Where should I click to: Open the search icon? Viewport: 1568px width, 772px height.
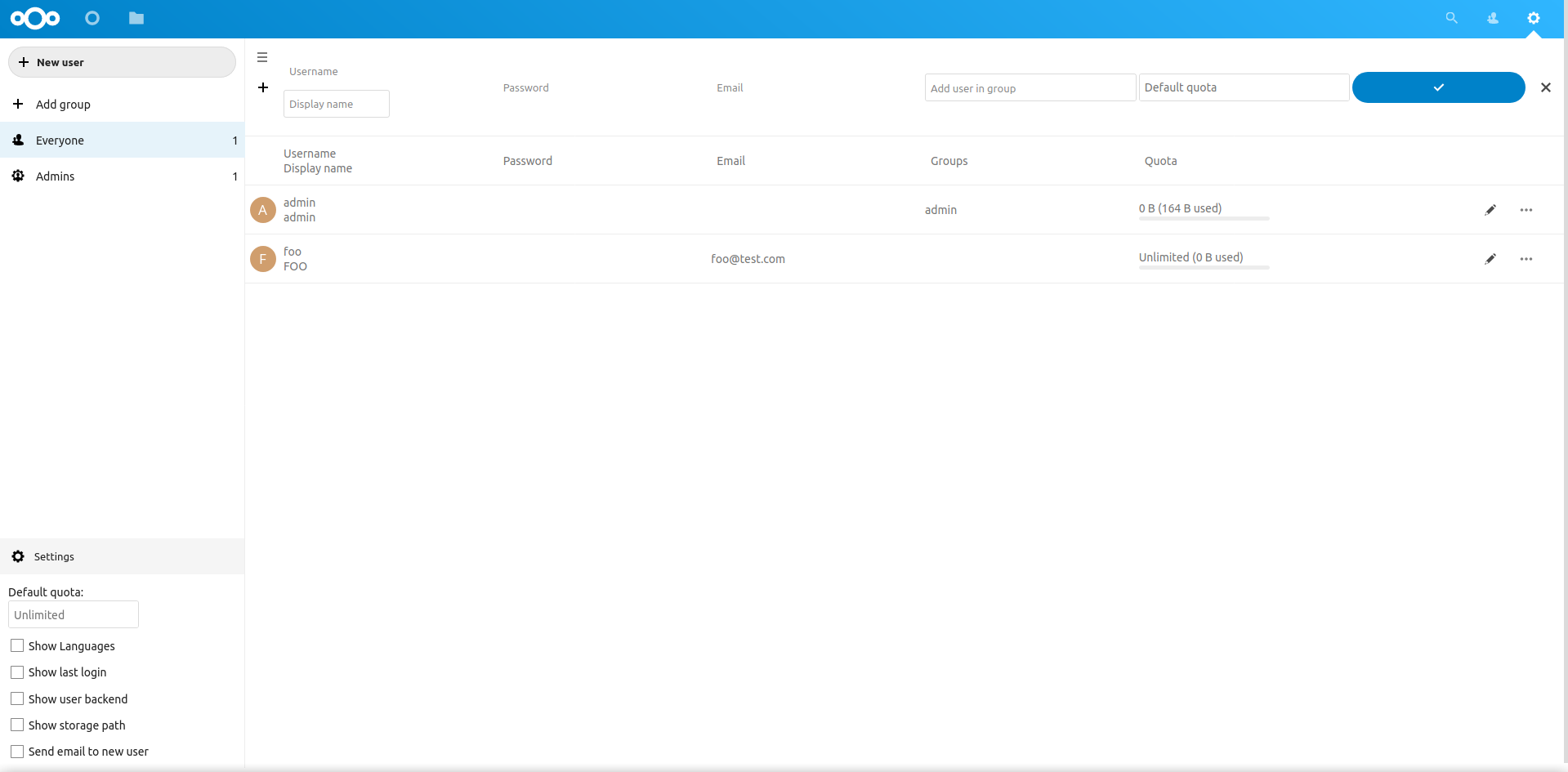[1451, 18]
